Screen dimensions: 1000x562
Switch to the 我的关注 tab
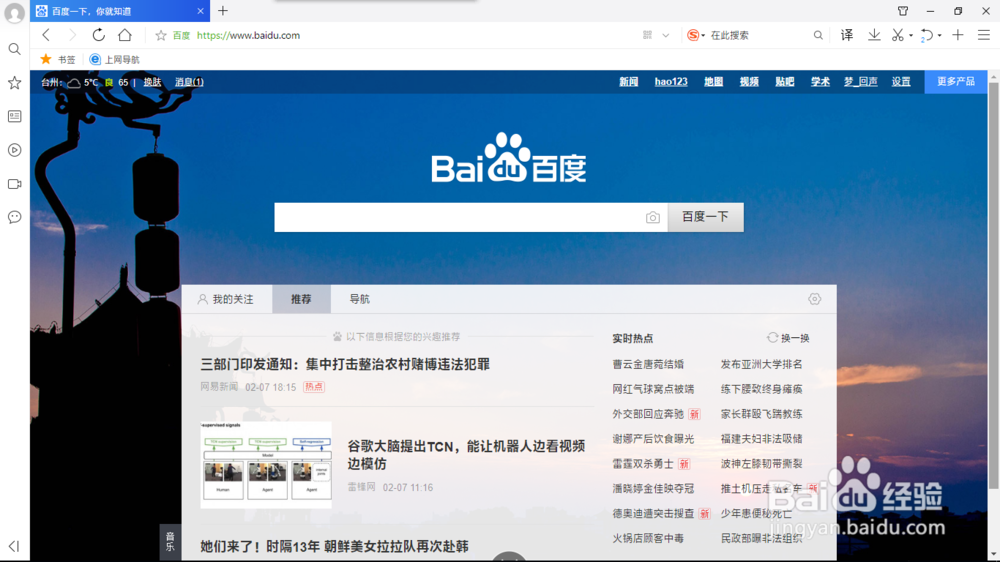pyautogui.click(x=226, y=299)
